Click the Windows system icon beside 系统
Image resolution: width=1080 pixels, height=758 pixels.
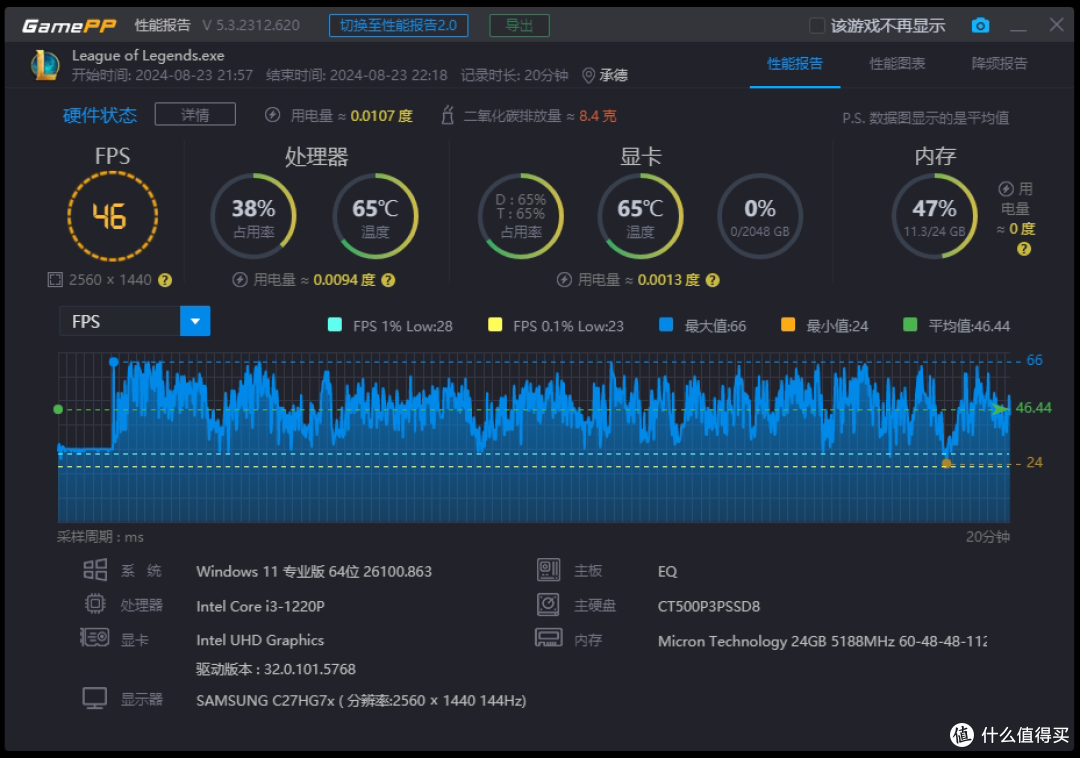click(x=95, y=570)
